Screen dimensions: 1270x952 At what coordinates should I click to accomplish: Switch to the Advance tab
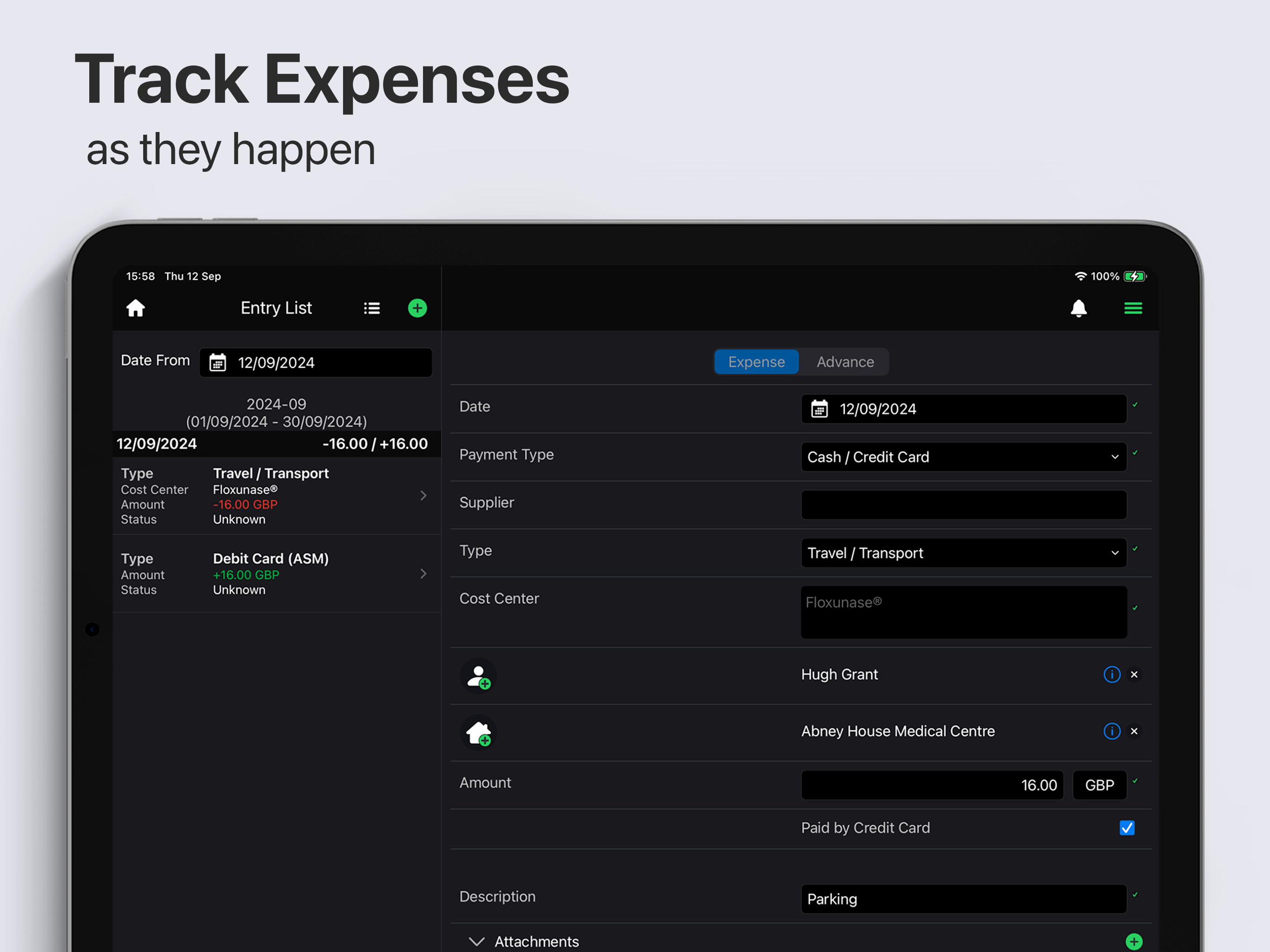tap(845, 362)
